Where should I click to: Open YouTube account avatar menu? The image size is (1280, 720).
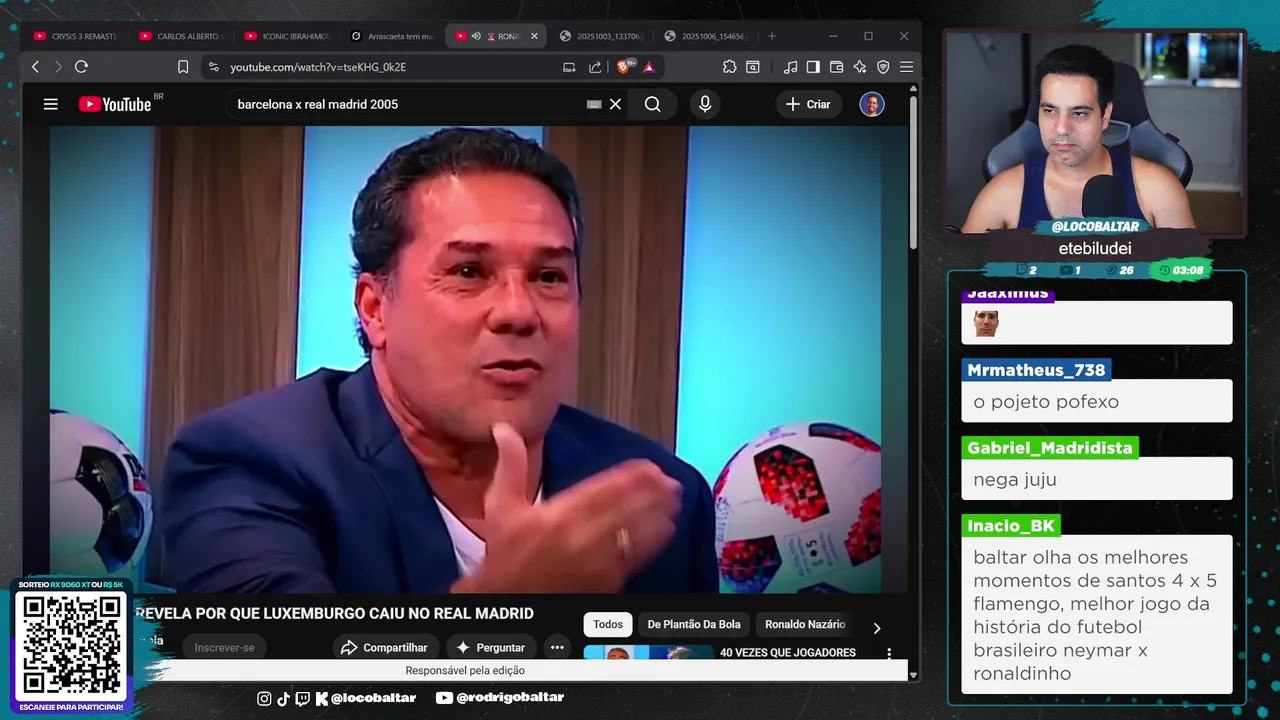[x=872, y=104]
